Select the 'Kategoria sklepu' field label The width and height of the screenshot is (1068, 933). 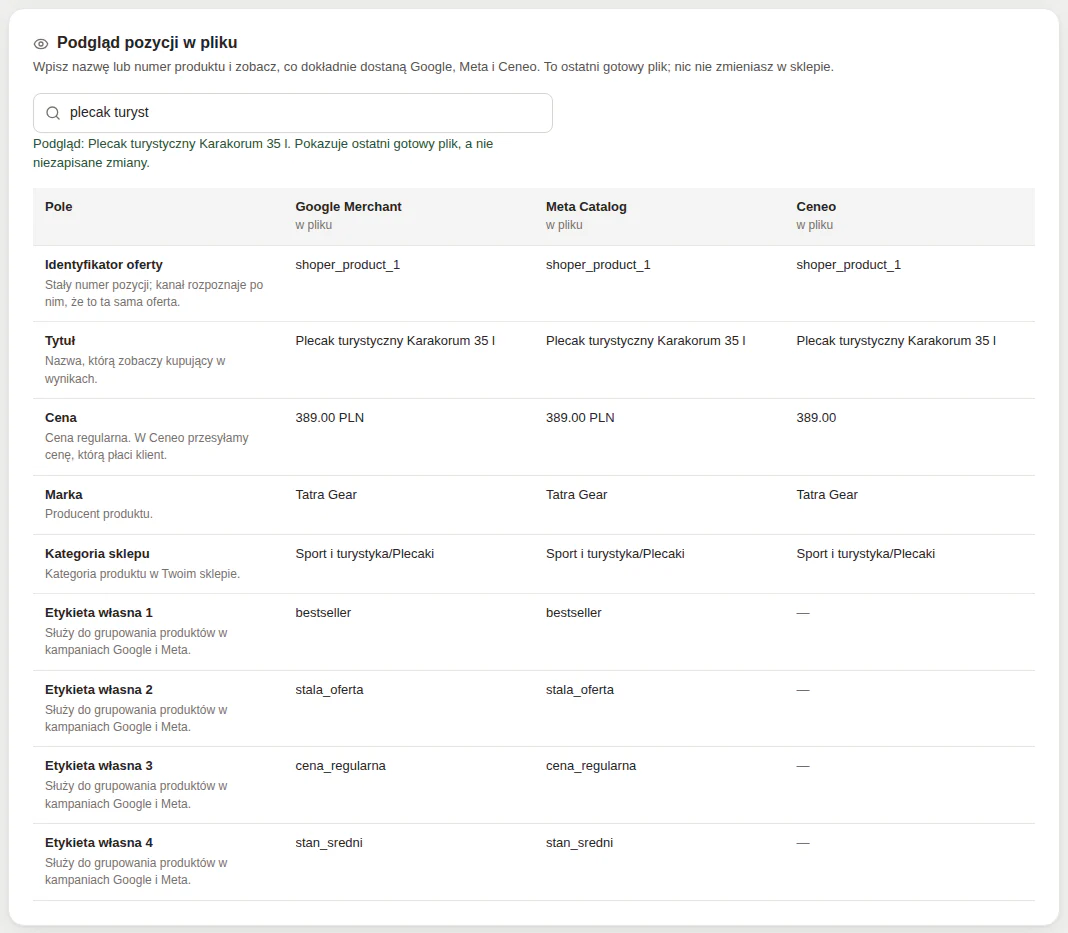coord(97,554)
